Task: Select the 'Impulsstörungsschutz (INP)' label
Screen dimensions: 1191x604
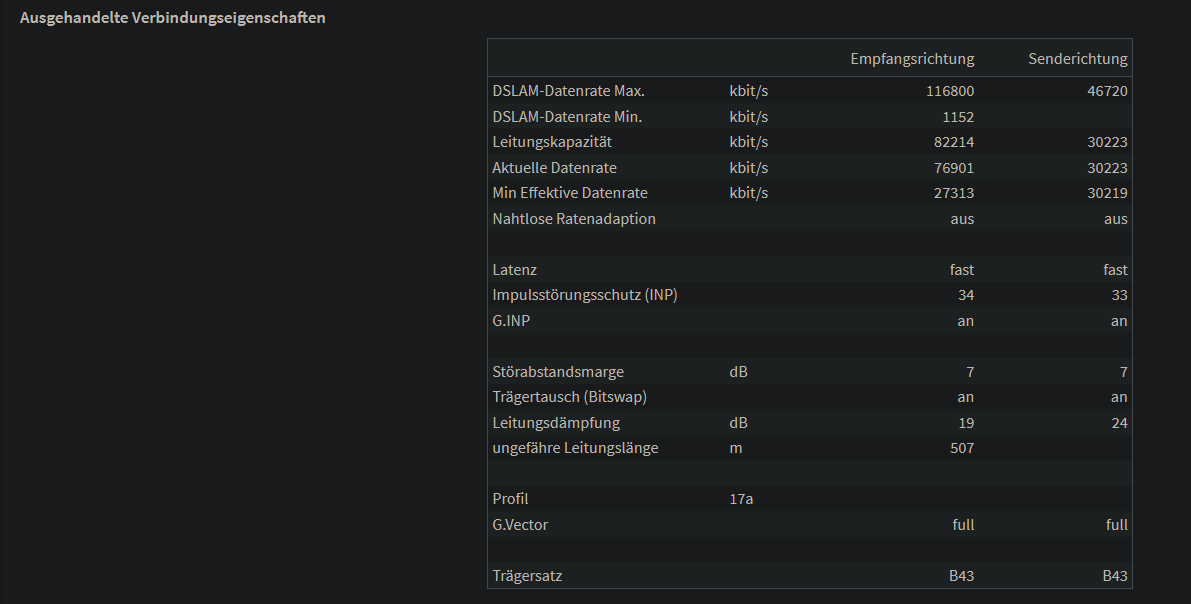Action: coord(585,295)
